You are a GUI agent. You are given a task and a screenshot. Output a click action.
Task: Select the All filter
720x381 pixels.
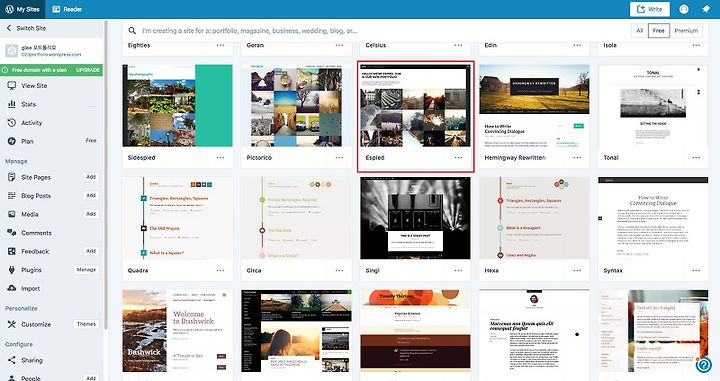coord(640,31)
